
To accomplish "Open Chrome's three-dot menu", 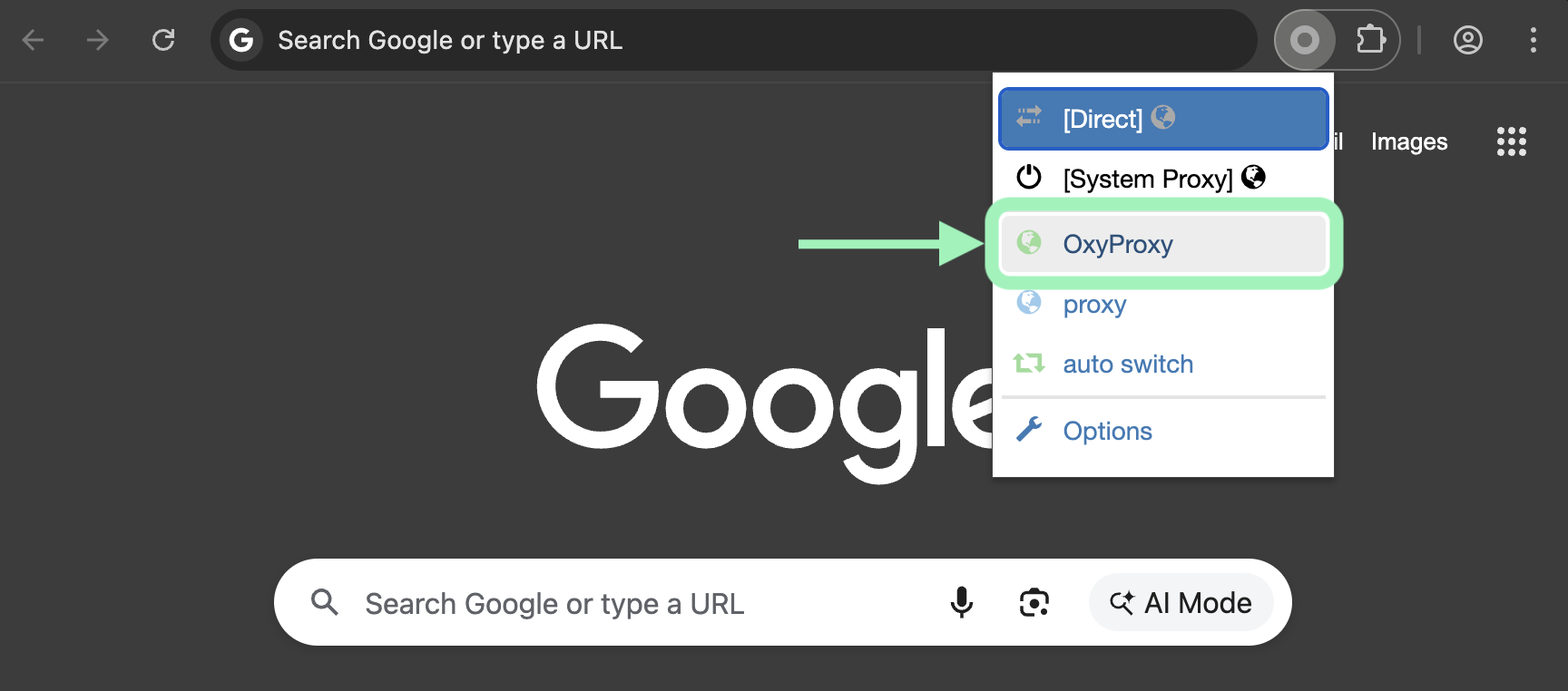I will click(x=1533, y=40).
